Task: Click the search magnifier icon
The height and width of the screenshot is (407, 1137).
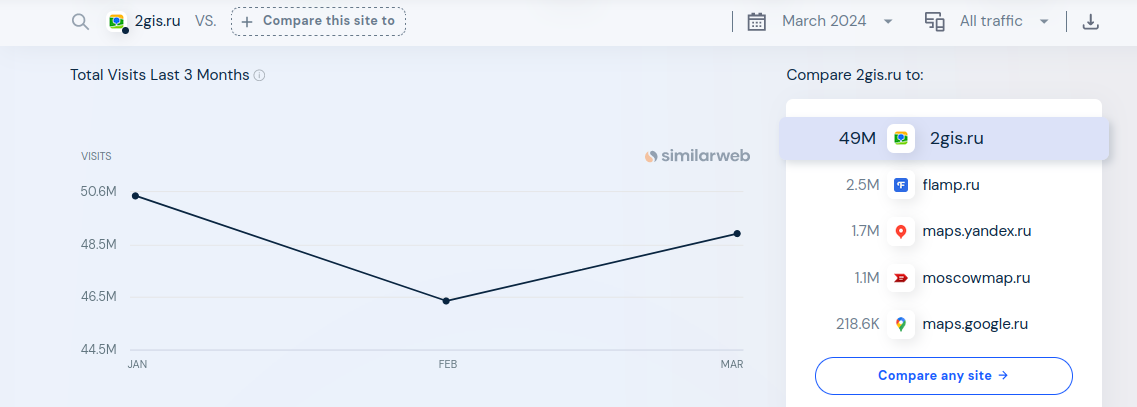Action: 80,22
